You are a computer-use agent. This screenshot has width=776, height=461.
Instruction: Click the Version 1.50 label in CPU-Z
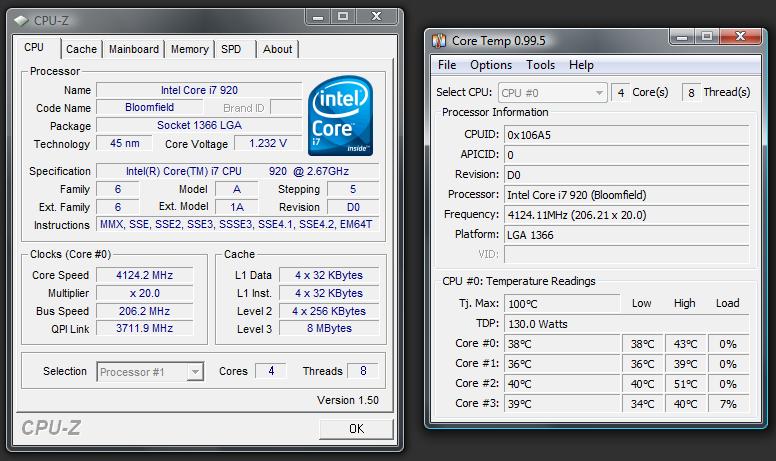[x=348, y=400]
